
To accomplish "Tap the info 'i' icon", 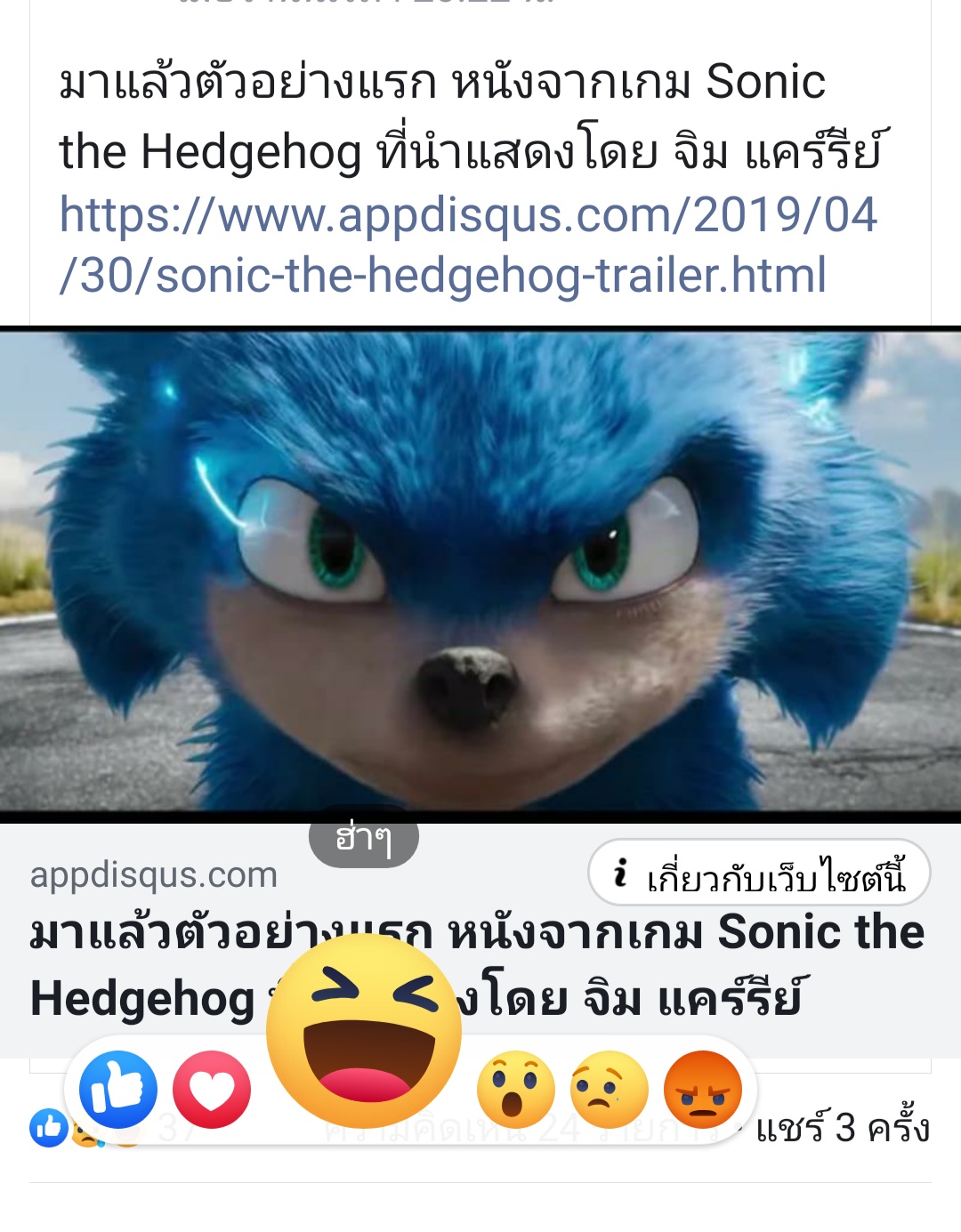I will point(621,873).
